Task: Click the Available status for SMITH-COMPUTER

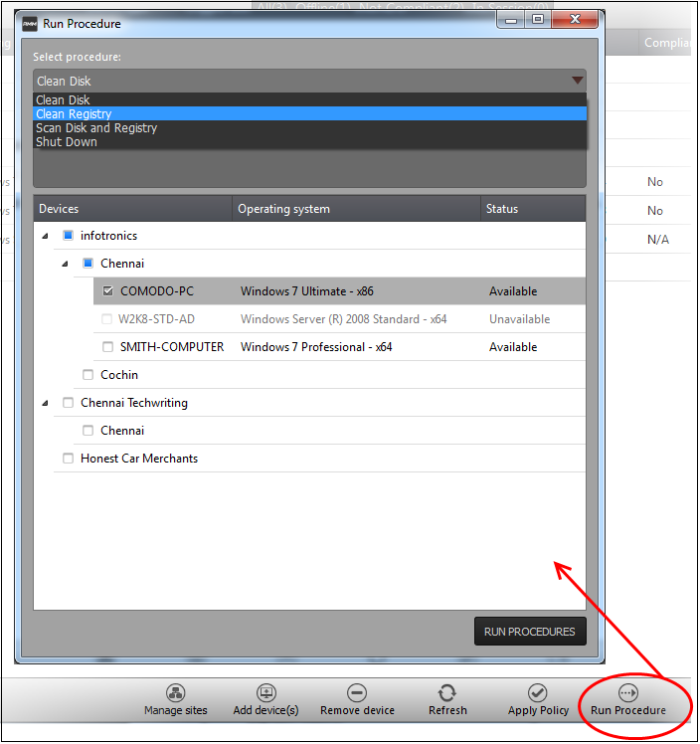Action: (x=513, y=347)
